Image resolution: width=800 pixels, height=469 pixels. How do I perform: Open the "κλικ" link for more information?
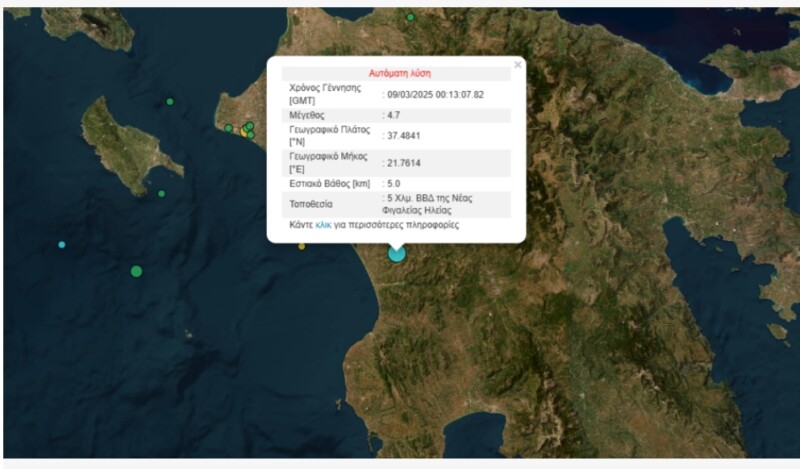click(x=323, y=226)
